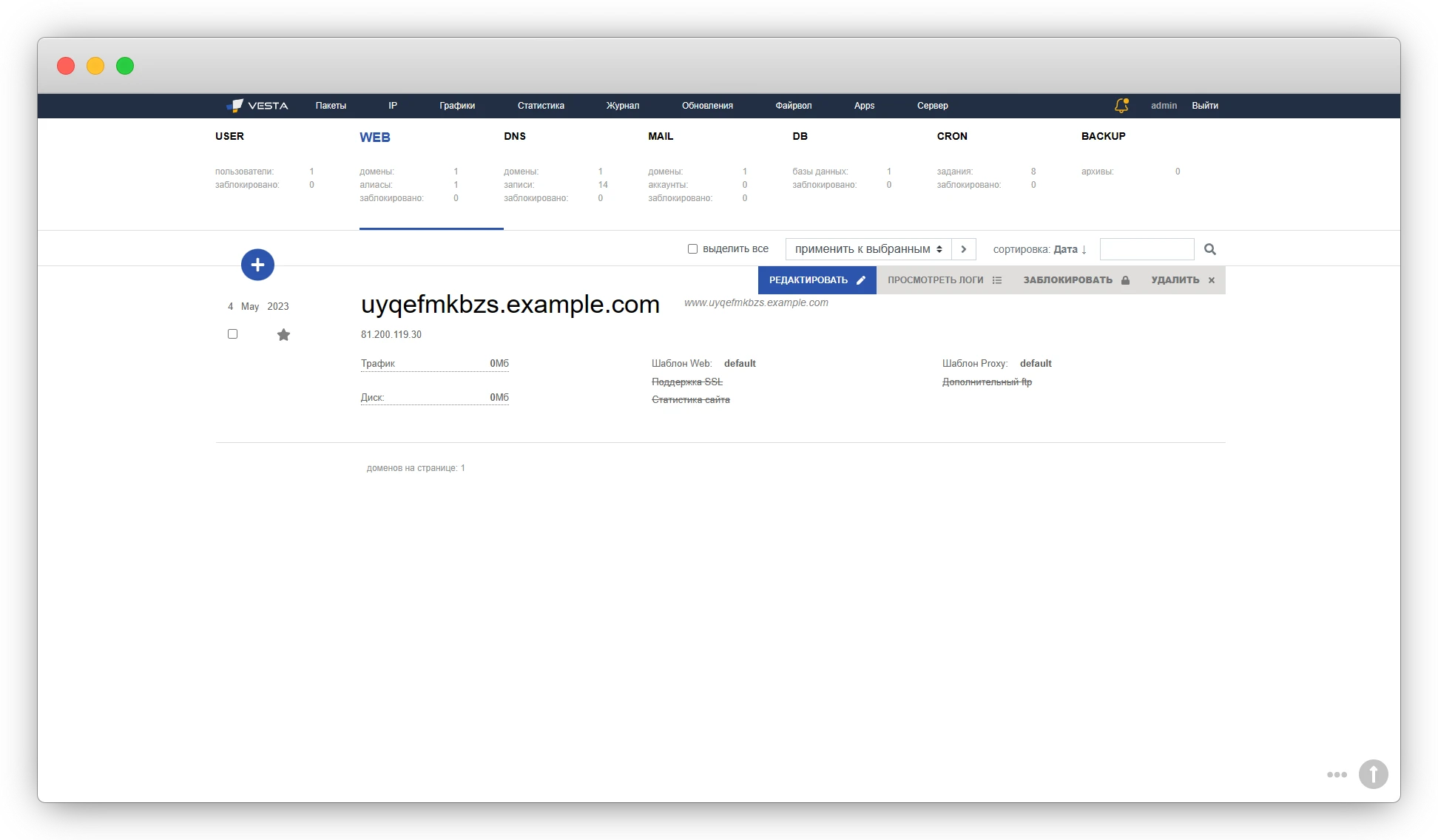Click the arrow next to the bulk action dropdown
The width and height of the screenshot is (1438, 840).
[x=963, y=249]
